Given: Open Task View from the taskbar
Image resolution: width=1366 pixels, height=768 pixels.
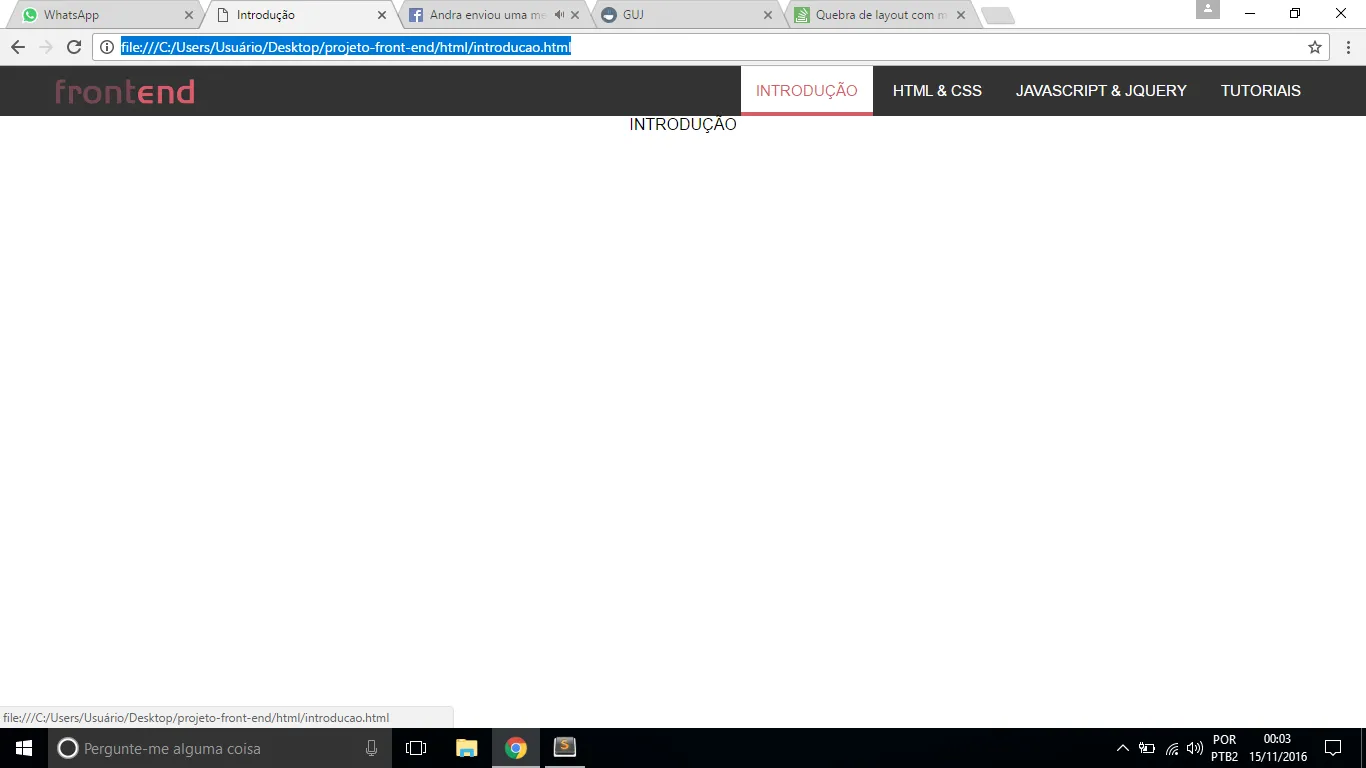Looking at the screenshot, I should (416, 748).
